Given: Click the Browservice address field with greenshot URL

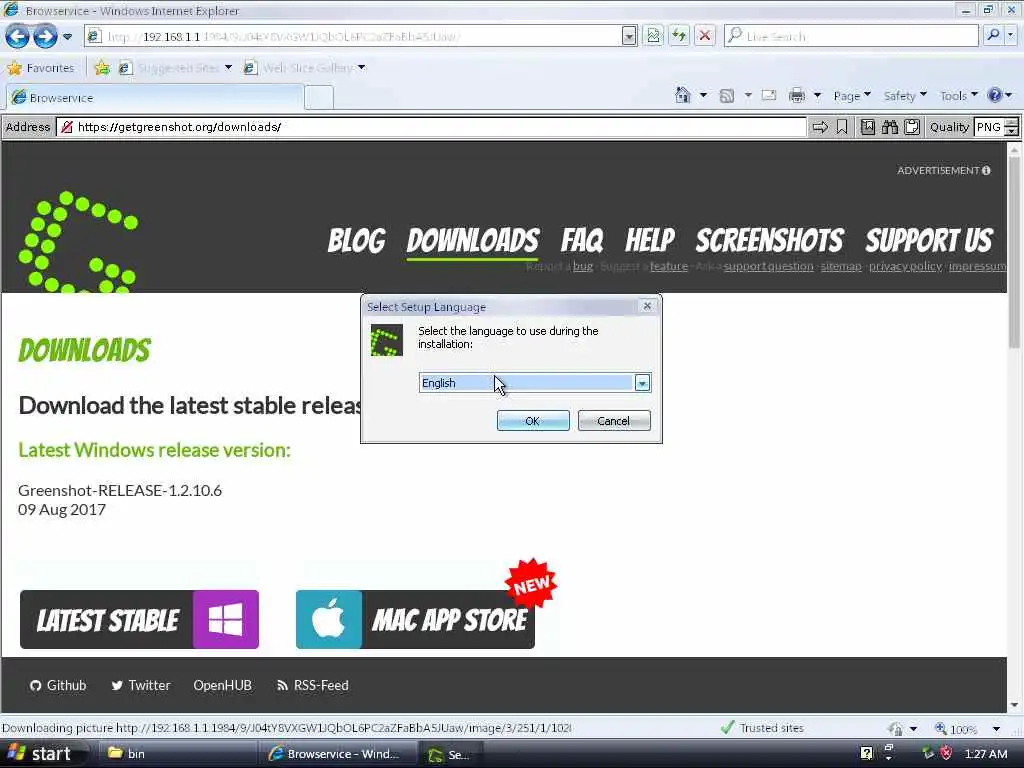Looking at the screenshot, I should point(432,127).
